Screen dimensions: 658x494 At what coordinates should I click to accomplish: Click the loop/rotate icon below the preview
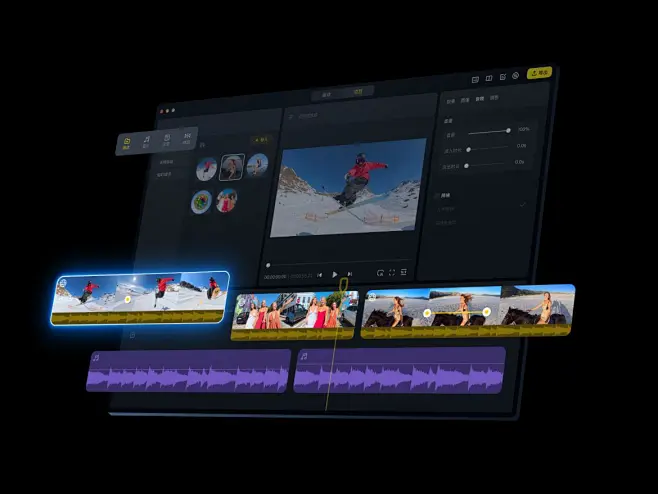coord(380,272)
